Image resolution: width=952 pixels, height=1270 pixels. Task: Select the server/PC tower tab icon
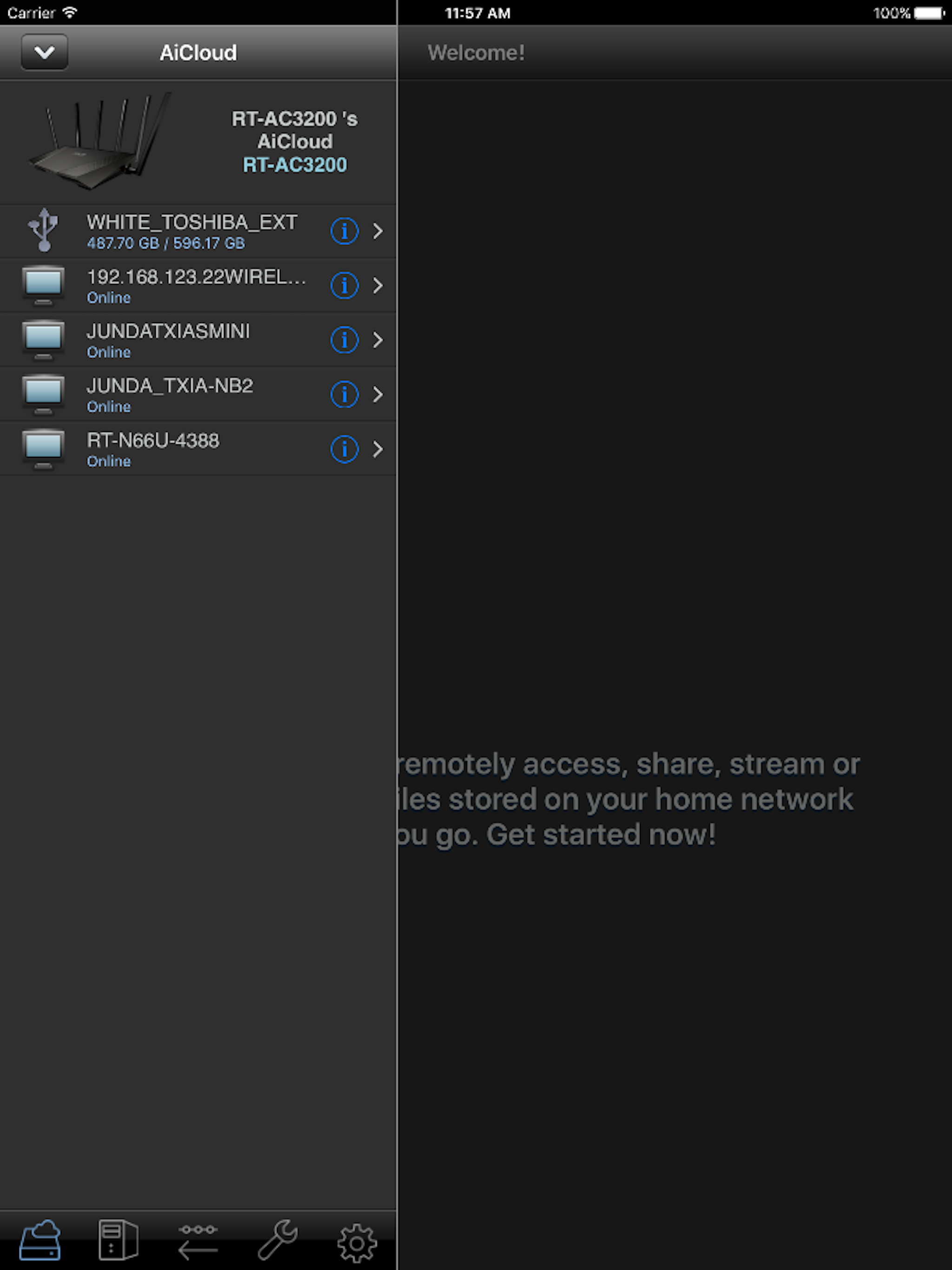tap(118, 1240)
